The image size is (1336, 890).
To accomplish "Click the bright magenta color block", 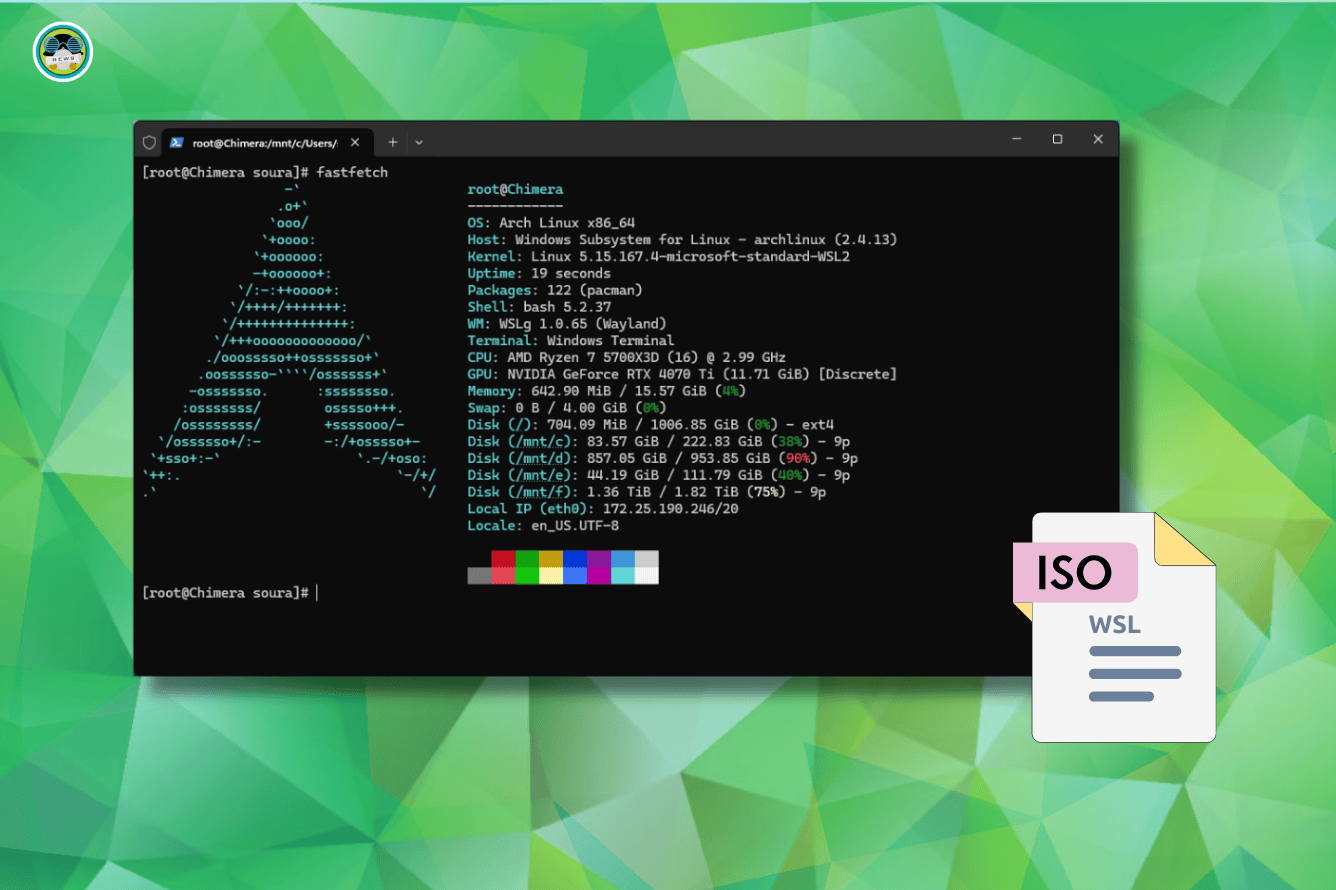I will 598,575.
